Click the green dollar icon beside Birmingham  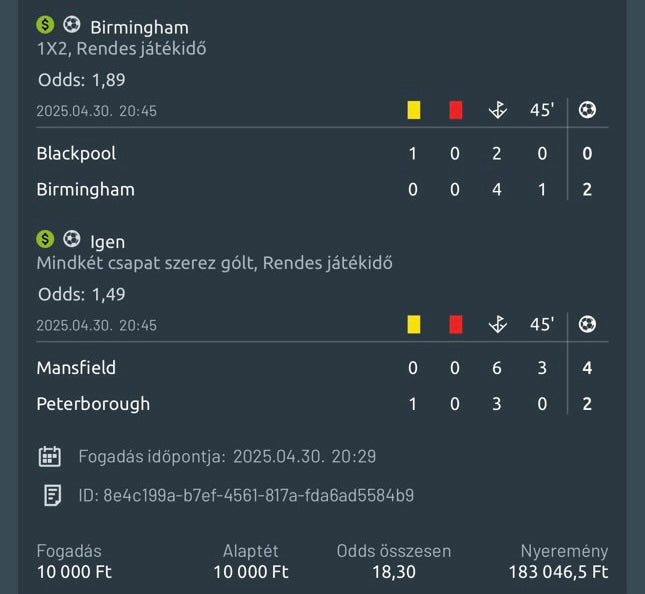(45, 25)
